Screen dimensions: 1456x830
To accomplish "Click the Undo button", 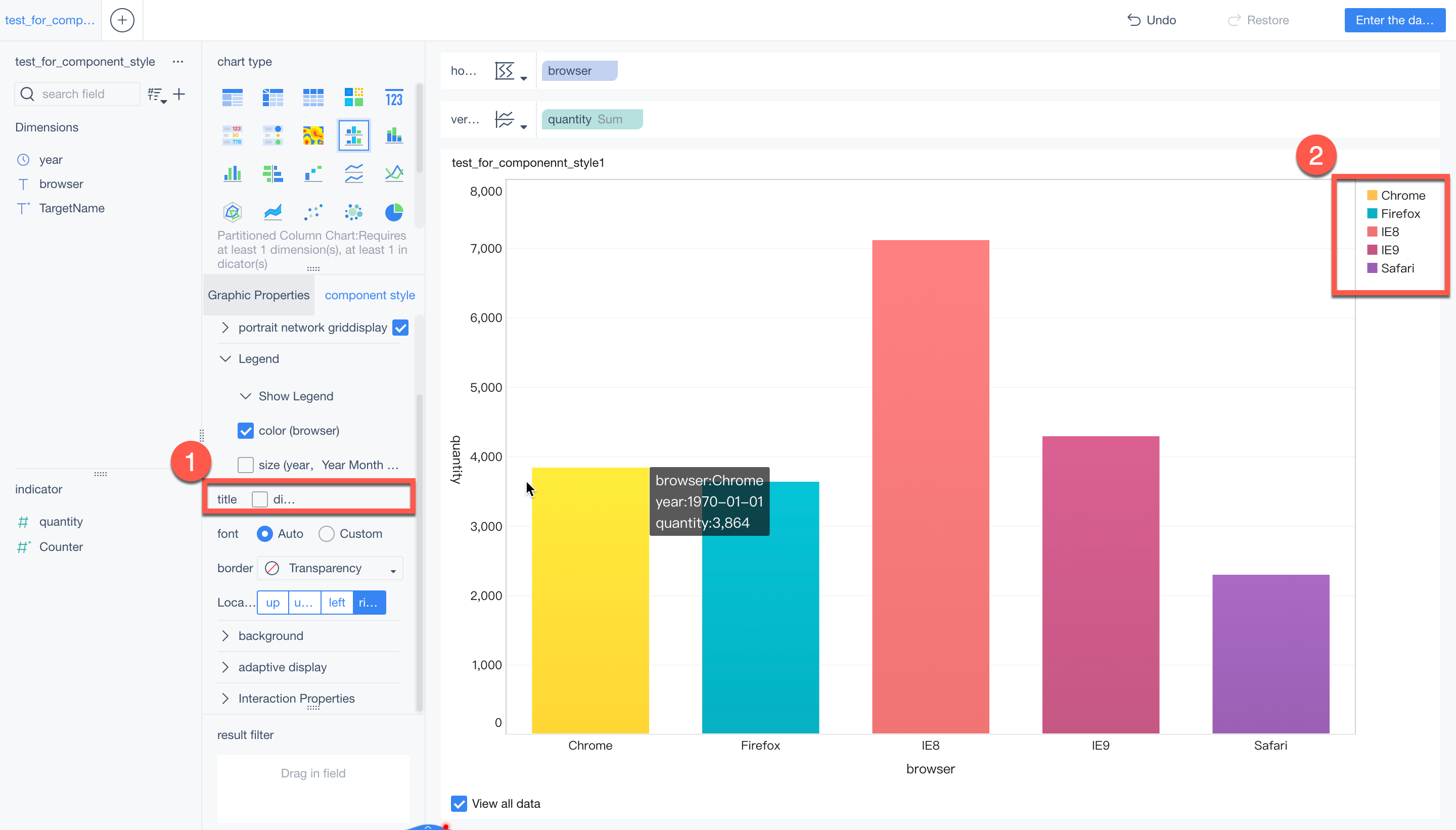I will (x=1152, y=20).
